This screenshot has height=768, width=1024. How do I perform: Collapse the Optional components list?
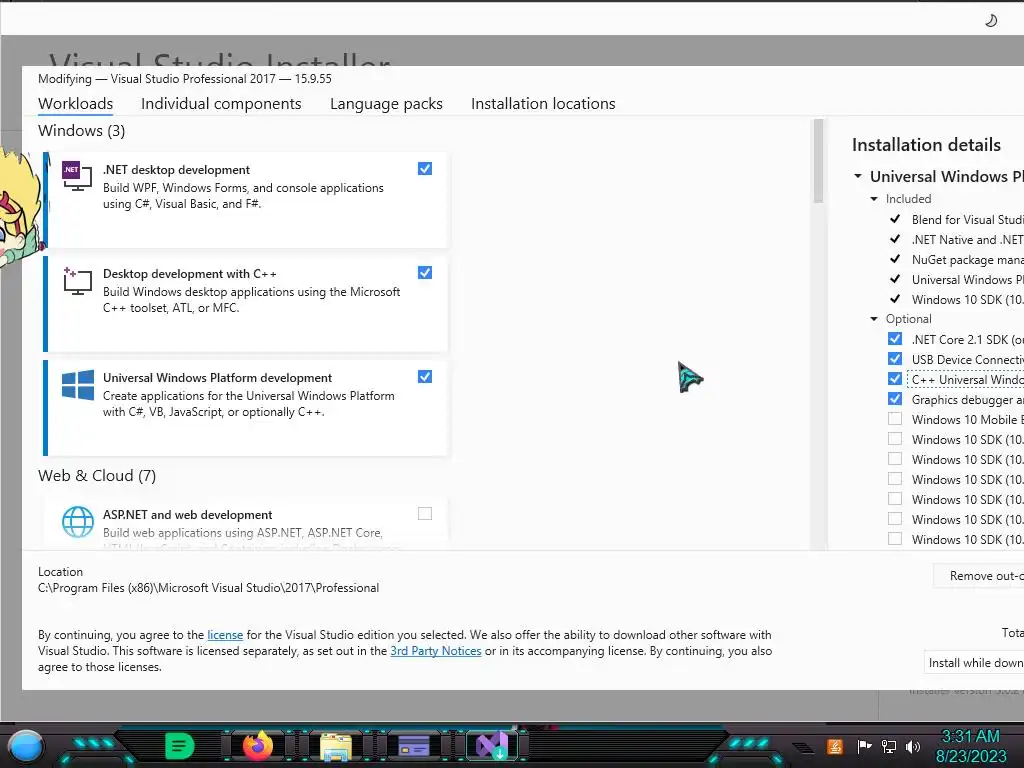click(x=874, y=319)
